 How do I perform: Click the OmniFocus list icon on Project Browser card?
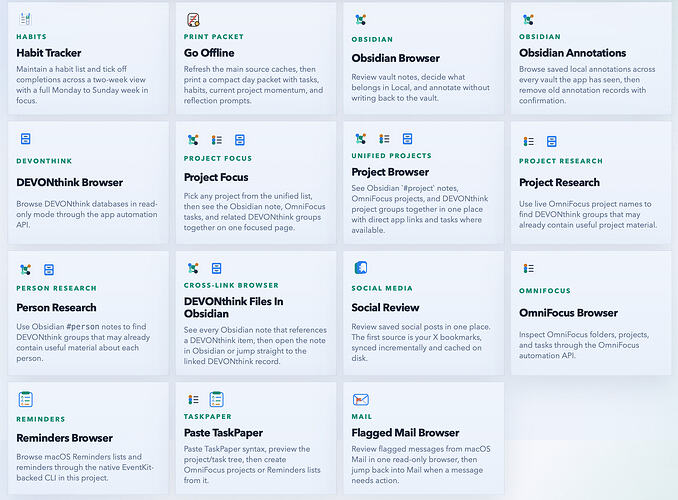tap(384, 138)
